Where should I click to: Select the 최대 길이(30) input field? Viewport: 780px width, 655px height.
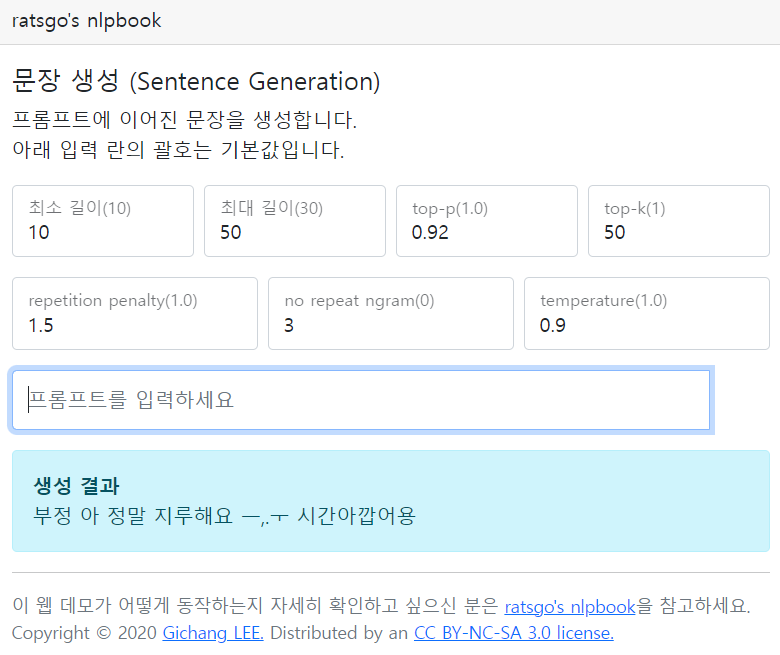pyautogui.click(x=295, y=221)
